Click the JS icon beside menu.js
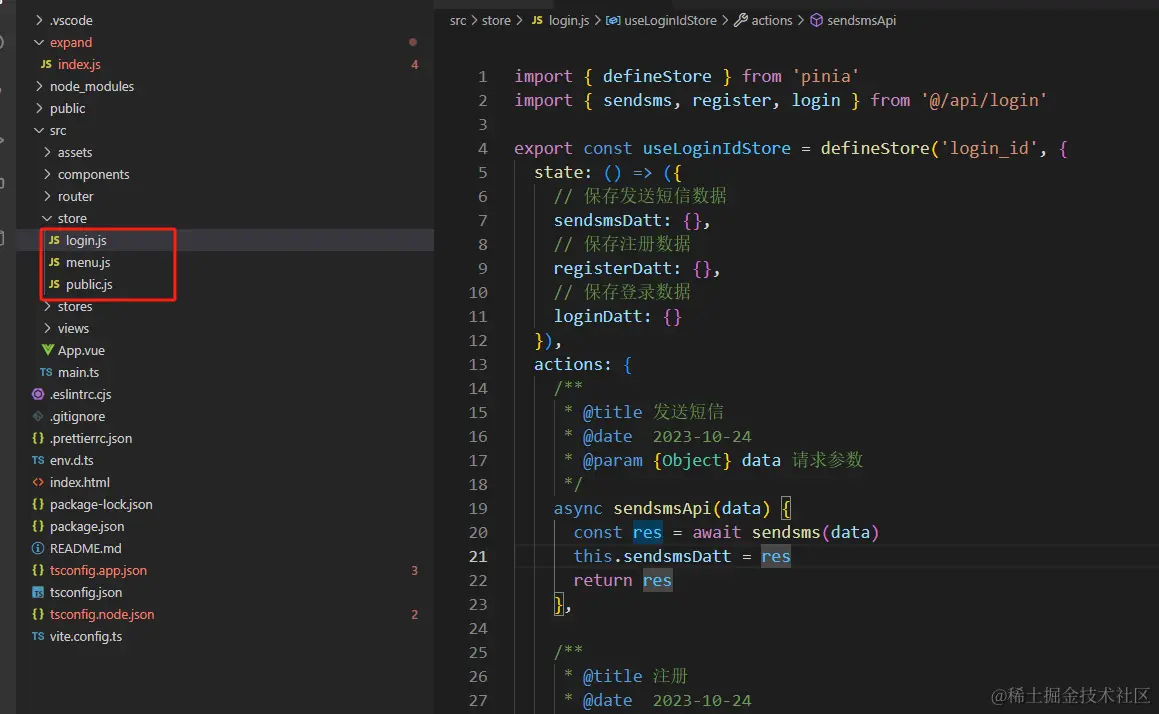Viewport: 1159px width, 714px height. click(54, 262)
